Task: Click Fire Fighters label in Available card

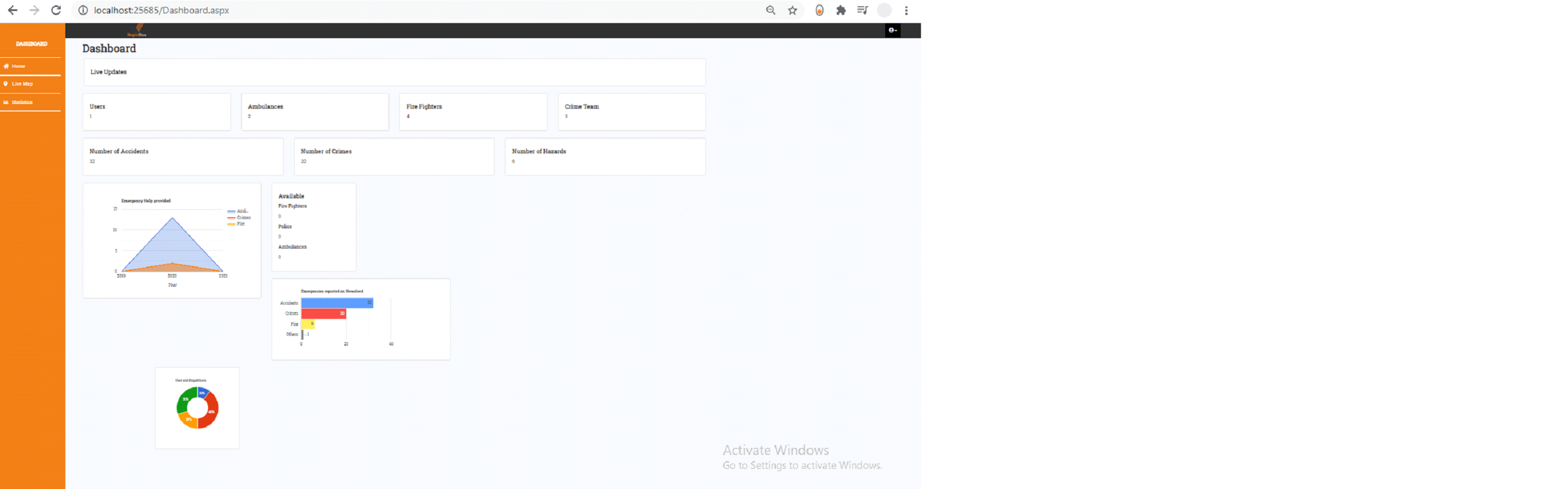Action: [x=292, y=206]
